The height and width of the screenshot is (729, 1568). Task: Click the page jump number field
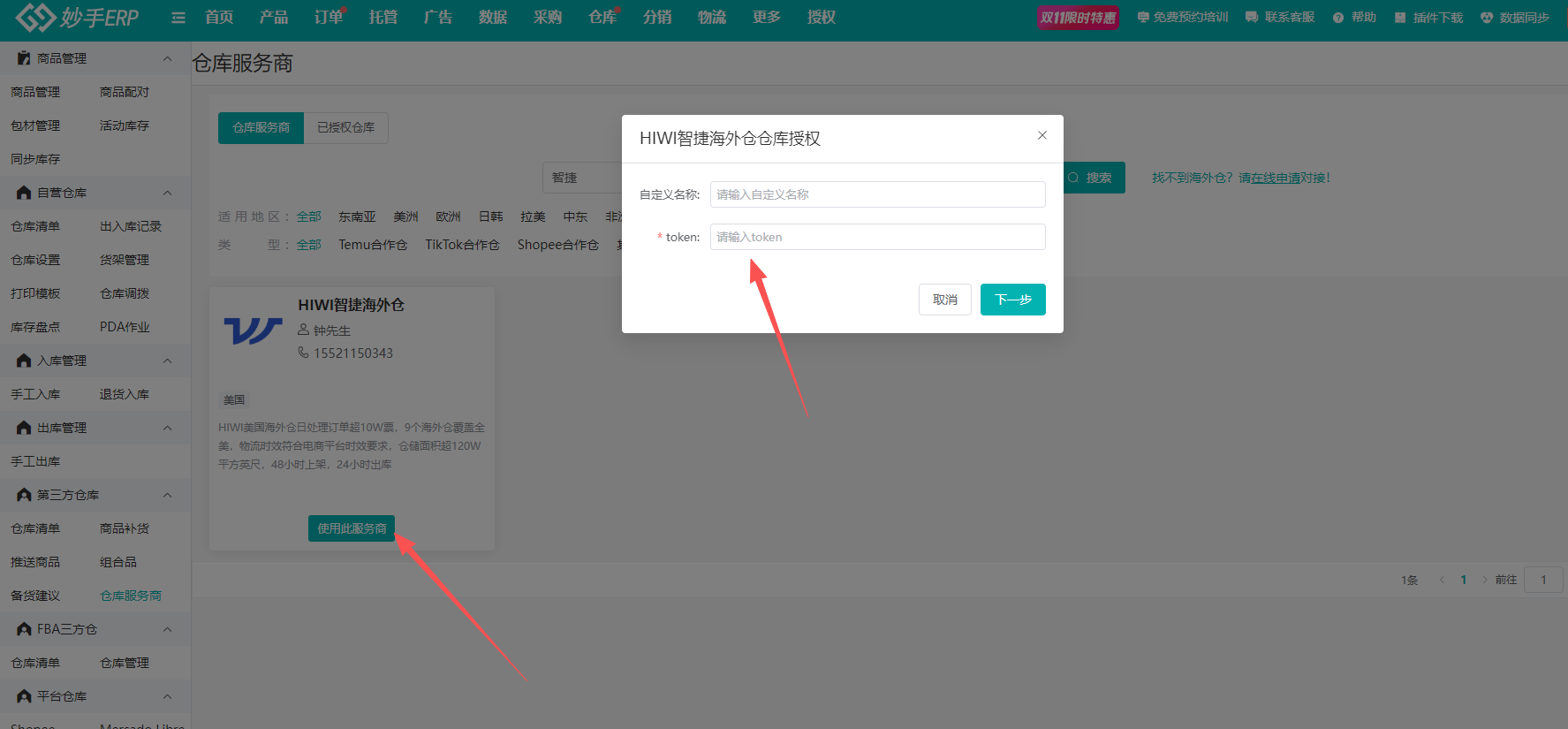[x=1544, y=580]
